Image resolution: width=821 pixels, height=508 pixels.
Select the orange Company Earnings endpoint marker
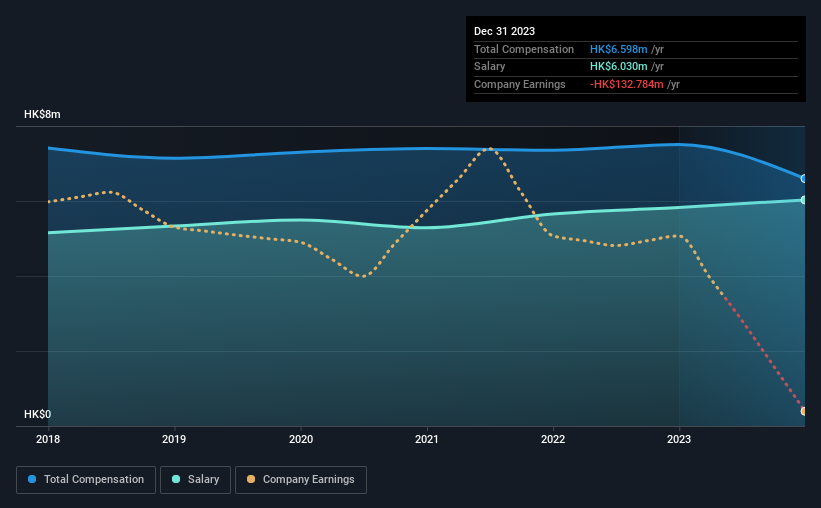(x=804, y=411)
